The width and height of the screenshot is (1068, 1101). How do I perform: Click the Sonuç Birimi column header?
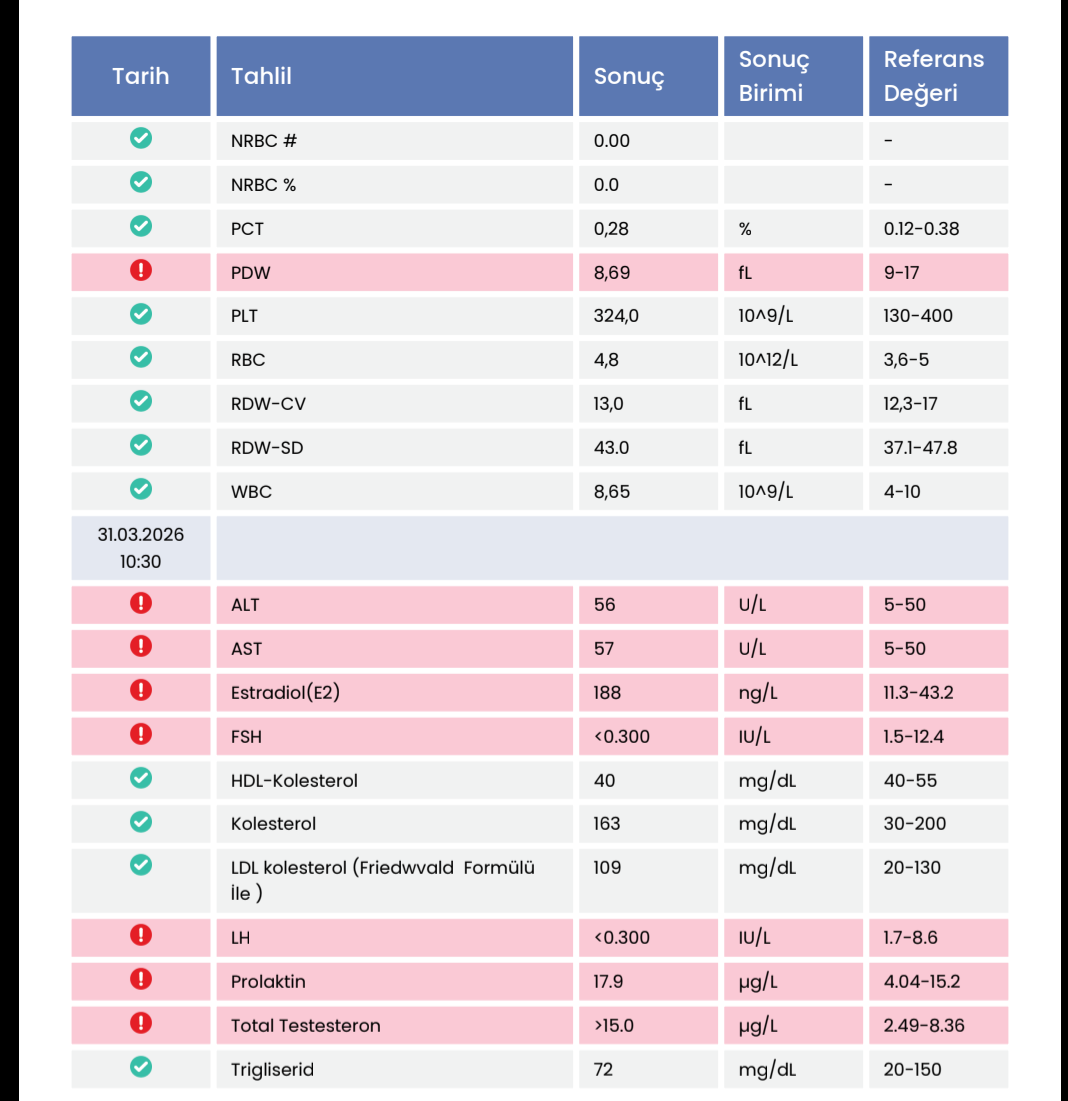(x=774, y=76)
